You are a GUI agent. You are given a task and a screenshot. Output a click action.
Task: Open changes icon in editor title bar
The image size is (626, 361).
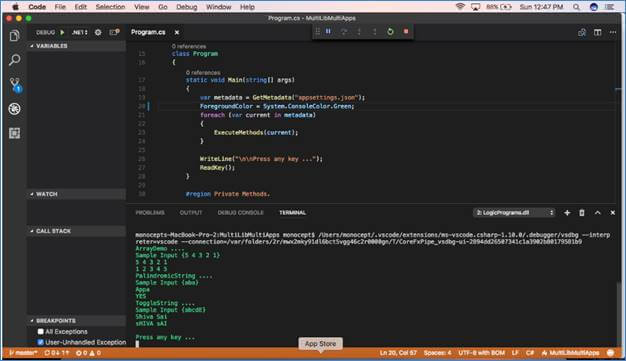pyautogui.click(x=582, y=32)
